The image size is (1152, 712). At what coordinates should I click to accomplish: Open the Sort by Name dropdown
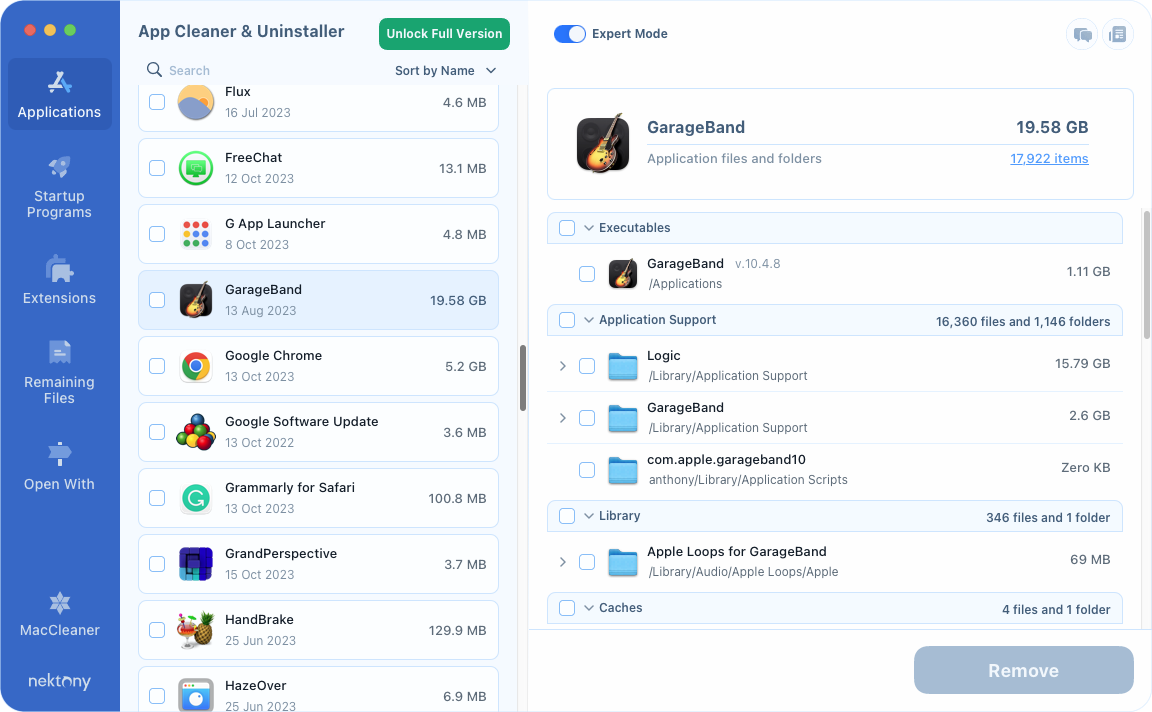point(446,70)
